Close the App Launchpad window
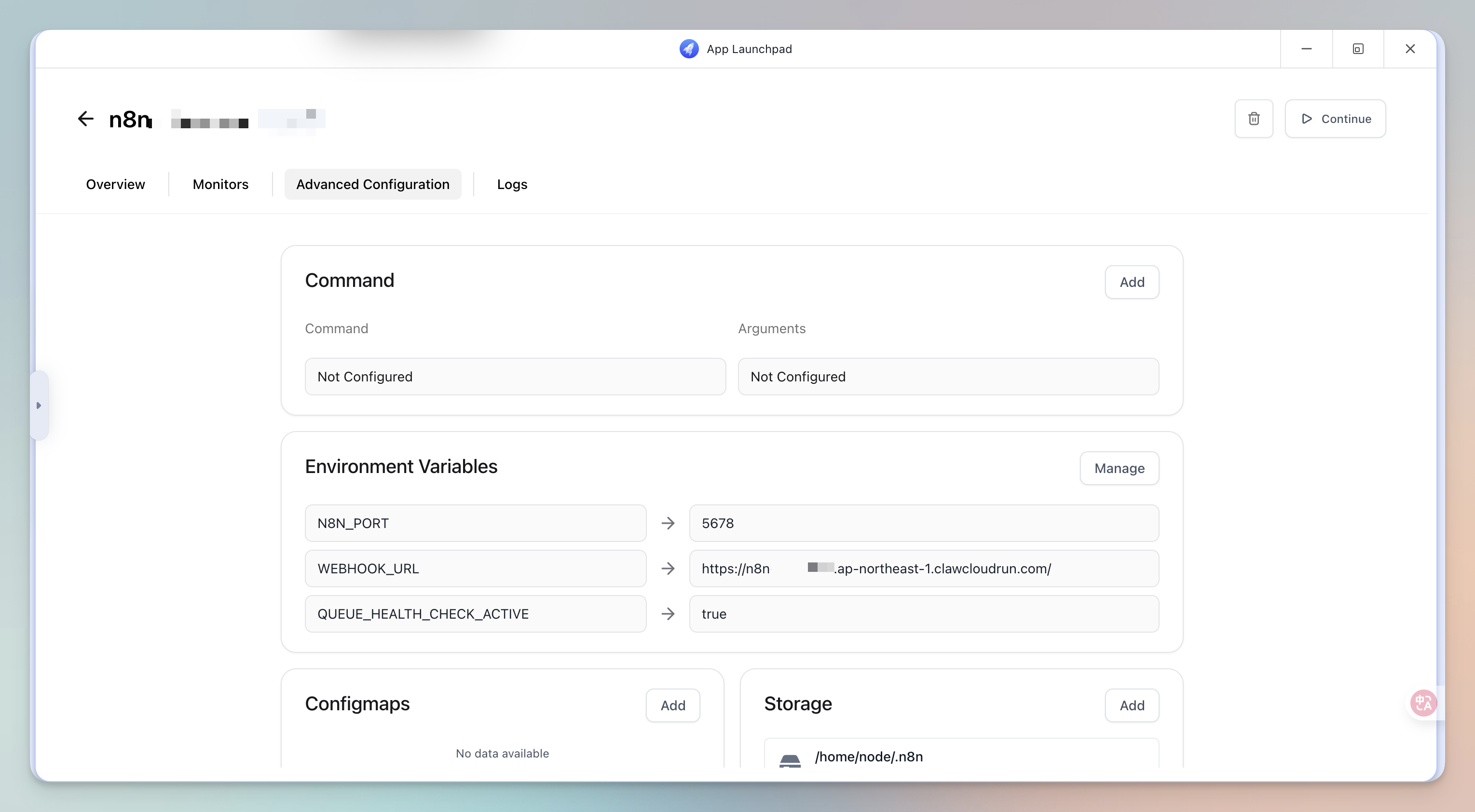 pyautogui.click(x=1410, y=49)
